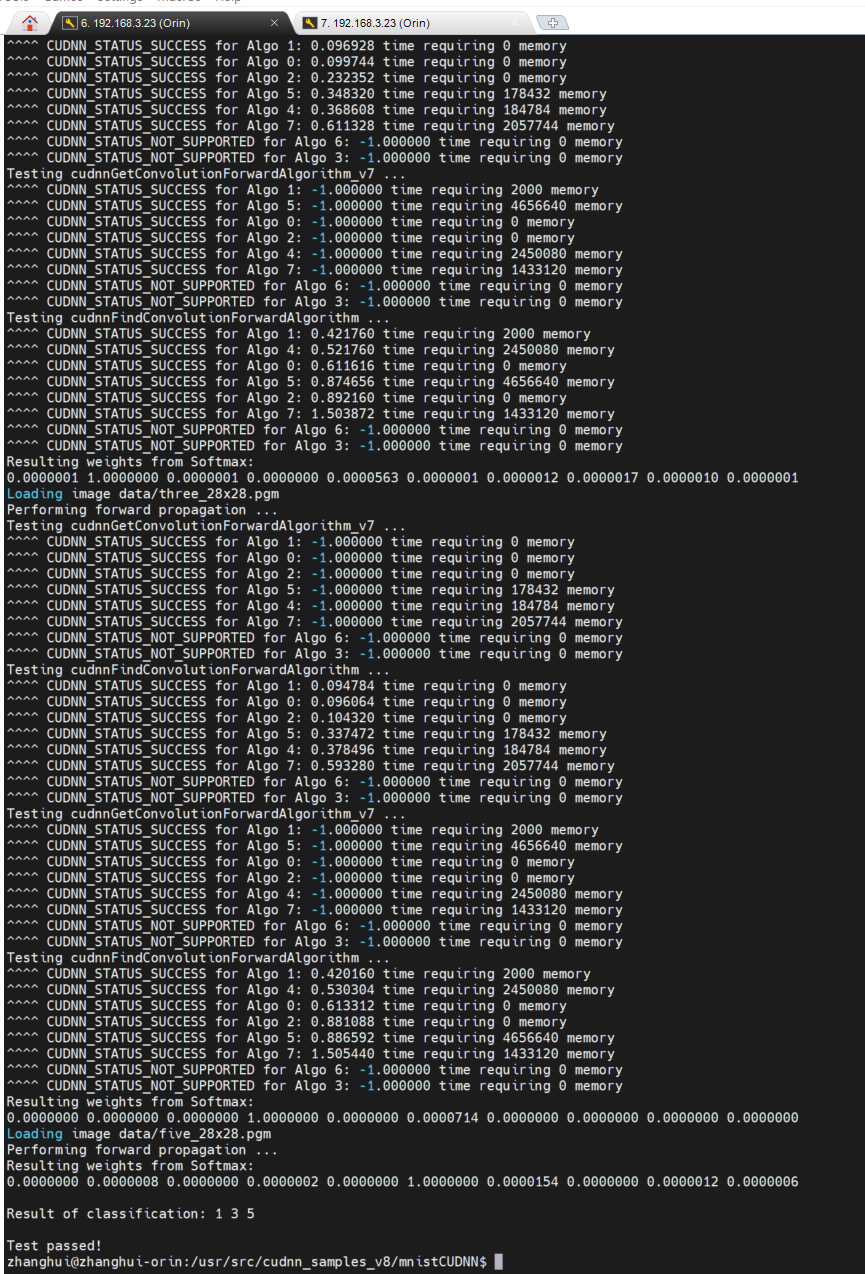
Task: Click the 'Loading image data/three_28x28.pgm' line
Action: 142,494
